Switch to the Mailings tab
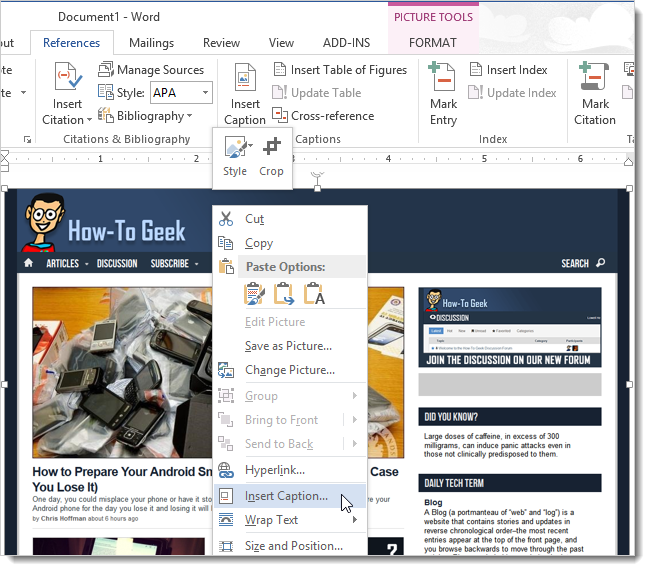Image resolution: width=650 pixels, height=571 pixels. pyautogui.click(x=151, y=43)
